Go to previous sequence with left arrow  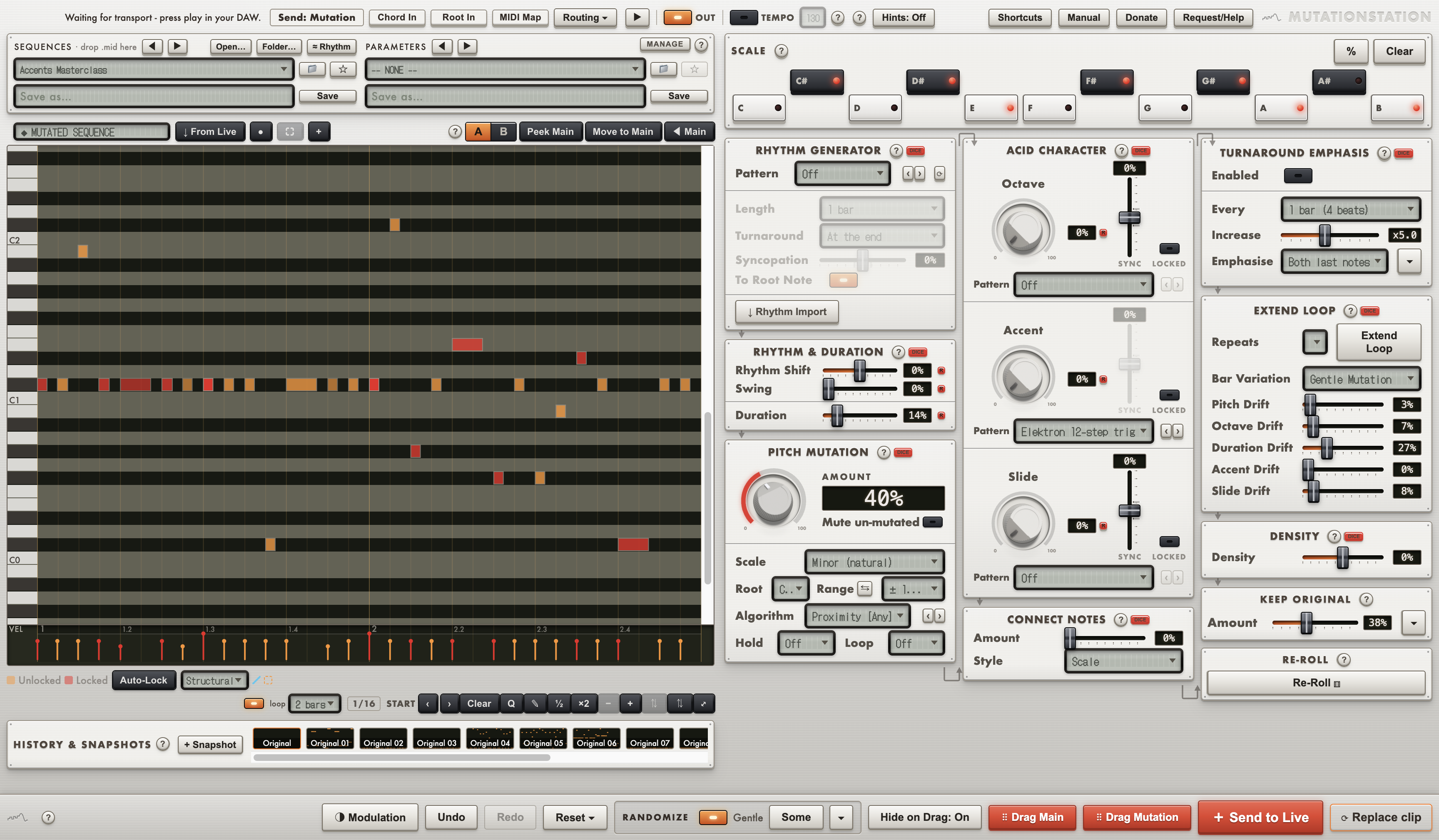click(152, 46)
